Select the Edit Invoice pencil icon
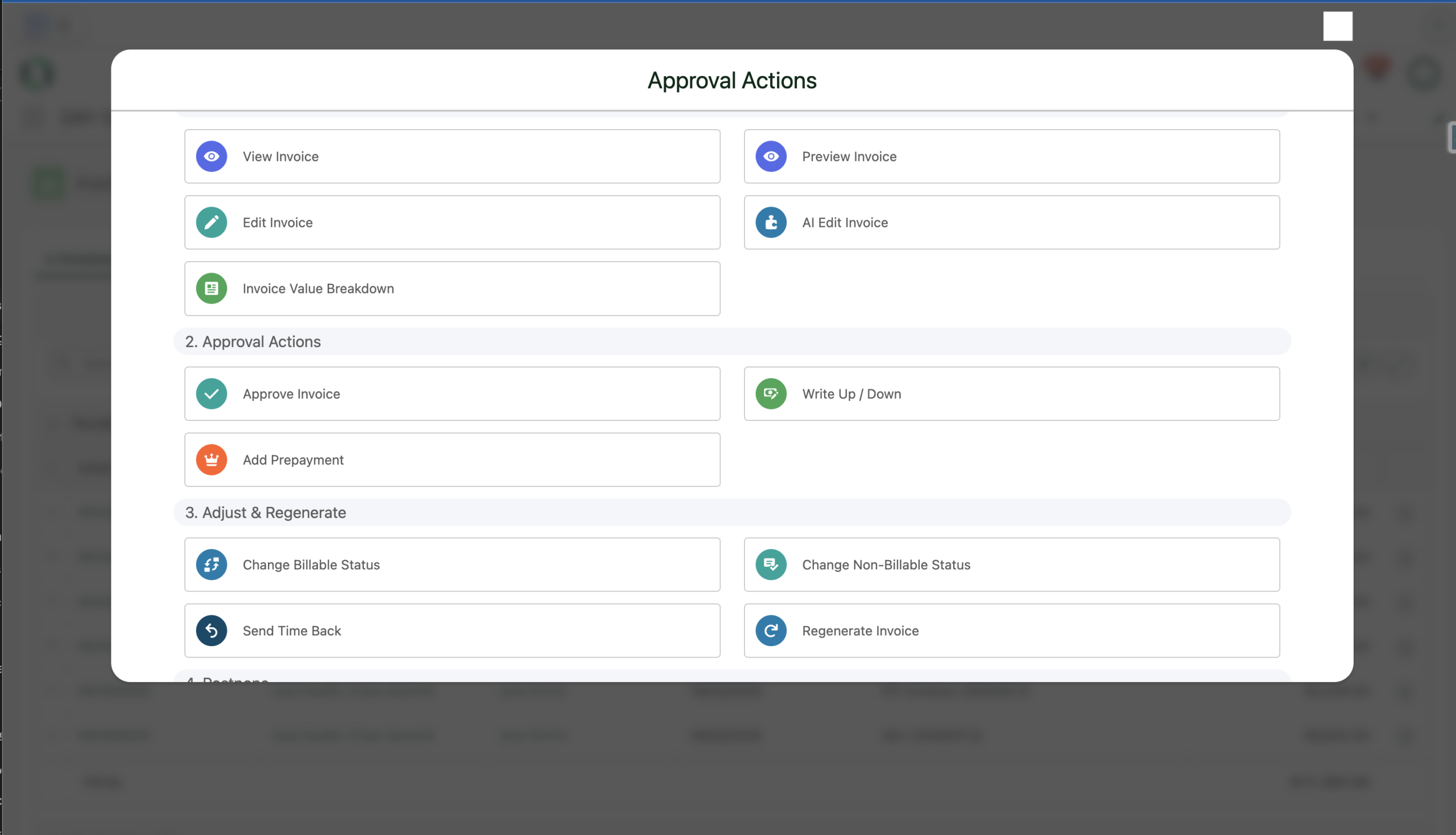 tap(212, 222)
